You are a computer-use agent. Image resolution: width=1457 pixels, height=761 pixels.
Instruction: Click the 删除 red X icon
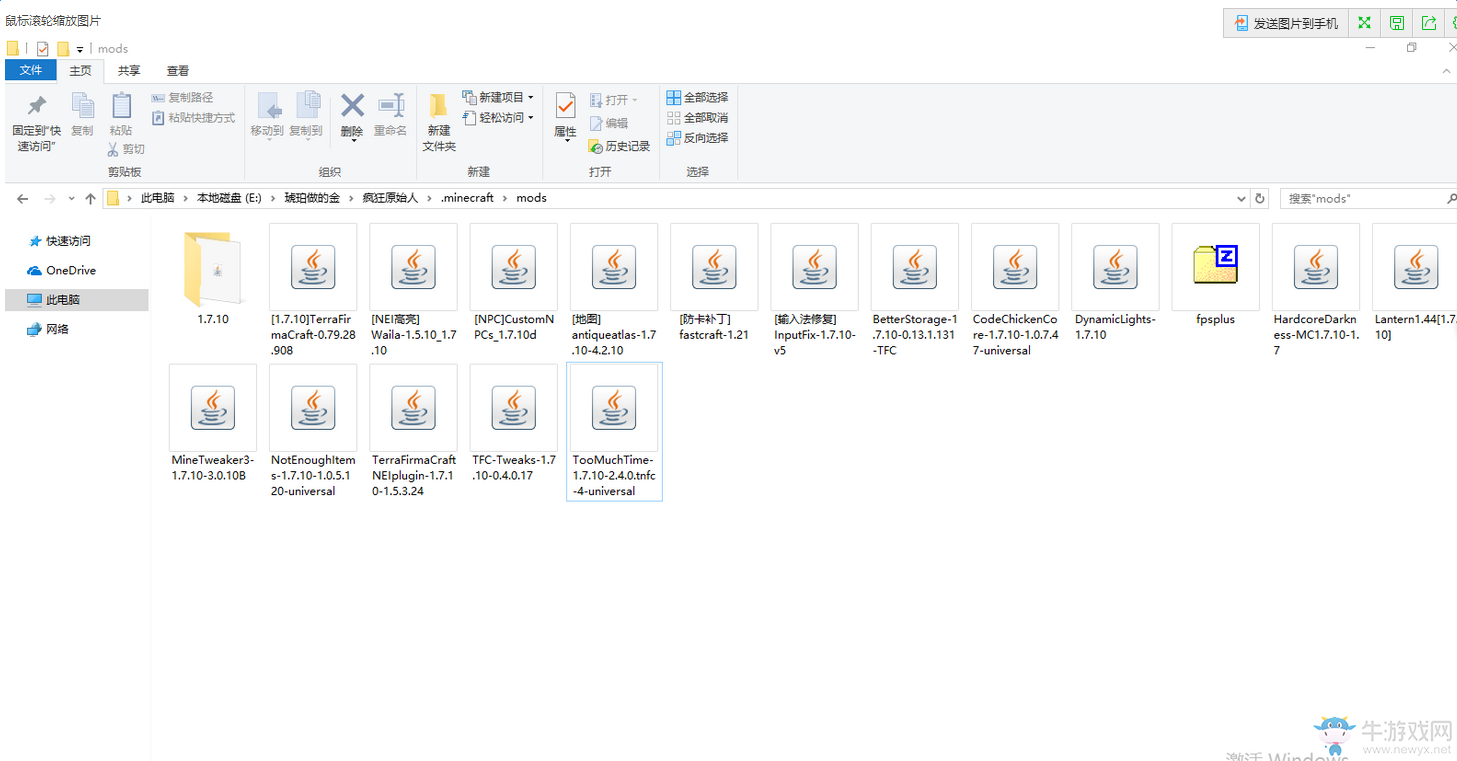pyautogui.click(x=352, y=105)
